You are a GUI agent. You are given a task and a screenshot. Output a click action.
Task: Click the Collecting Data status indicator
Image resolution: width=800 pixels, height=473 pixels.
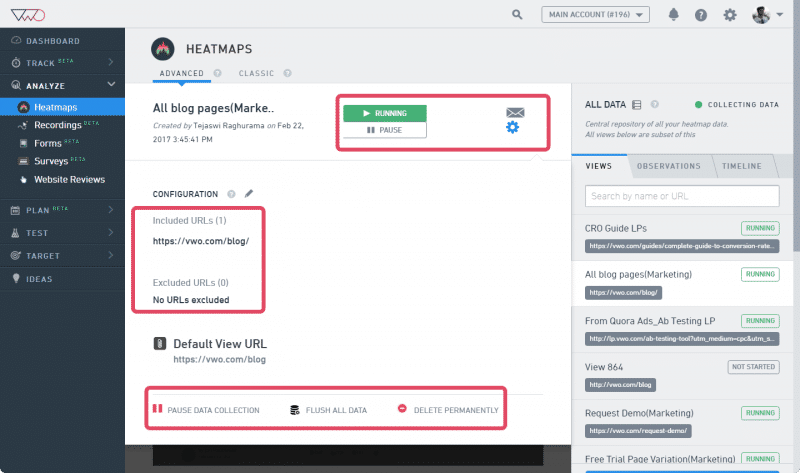[x=737, y=105]
